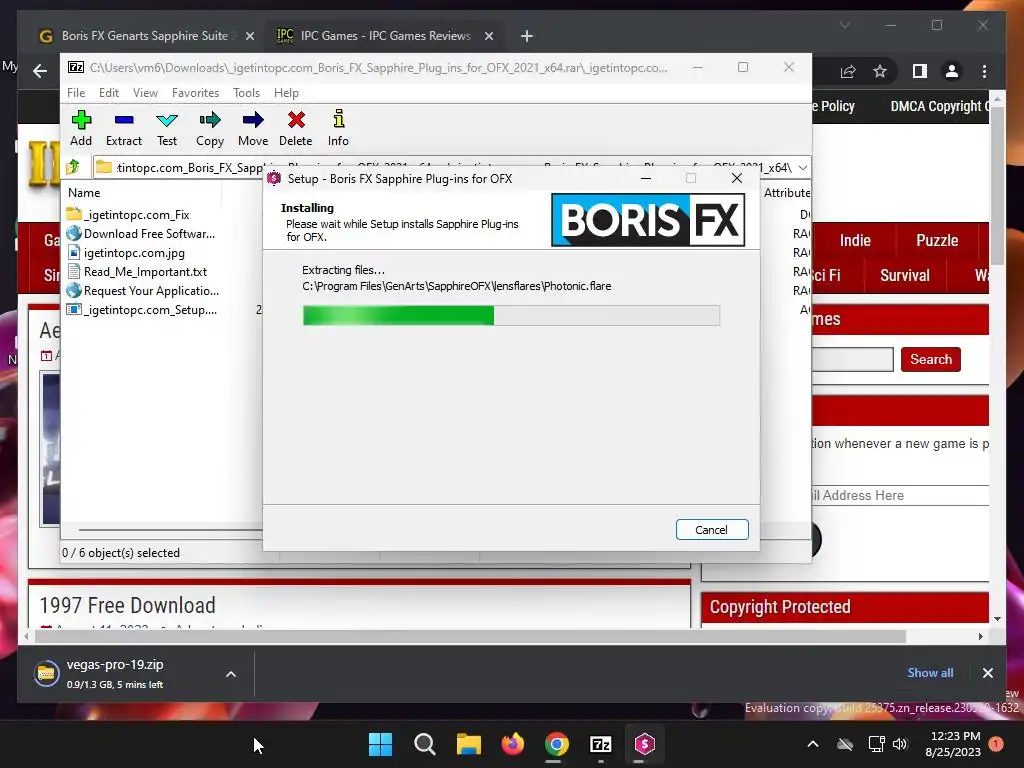The width and height of the screenshot is (1024, 768).
Task: Open the 7-Zip File menu
Action: pyautogui.click(x=76, y=93)
